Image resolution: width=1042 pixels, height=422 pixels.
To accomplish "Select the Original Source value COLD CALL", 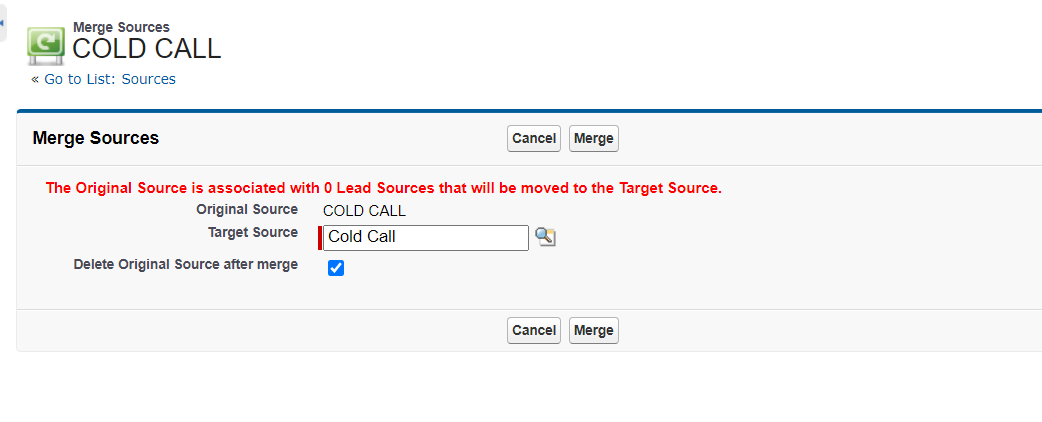I will pyautogui.click(x=364, y=211).
